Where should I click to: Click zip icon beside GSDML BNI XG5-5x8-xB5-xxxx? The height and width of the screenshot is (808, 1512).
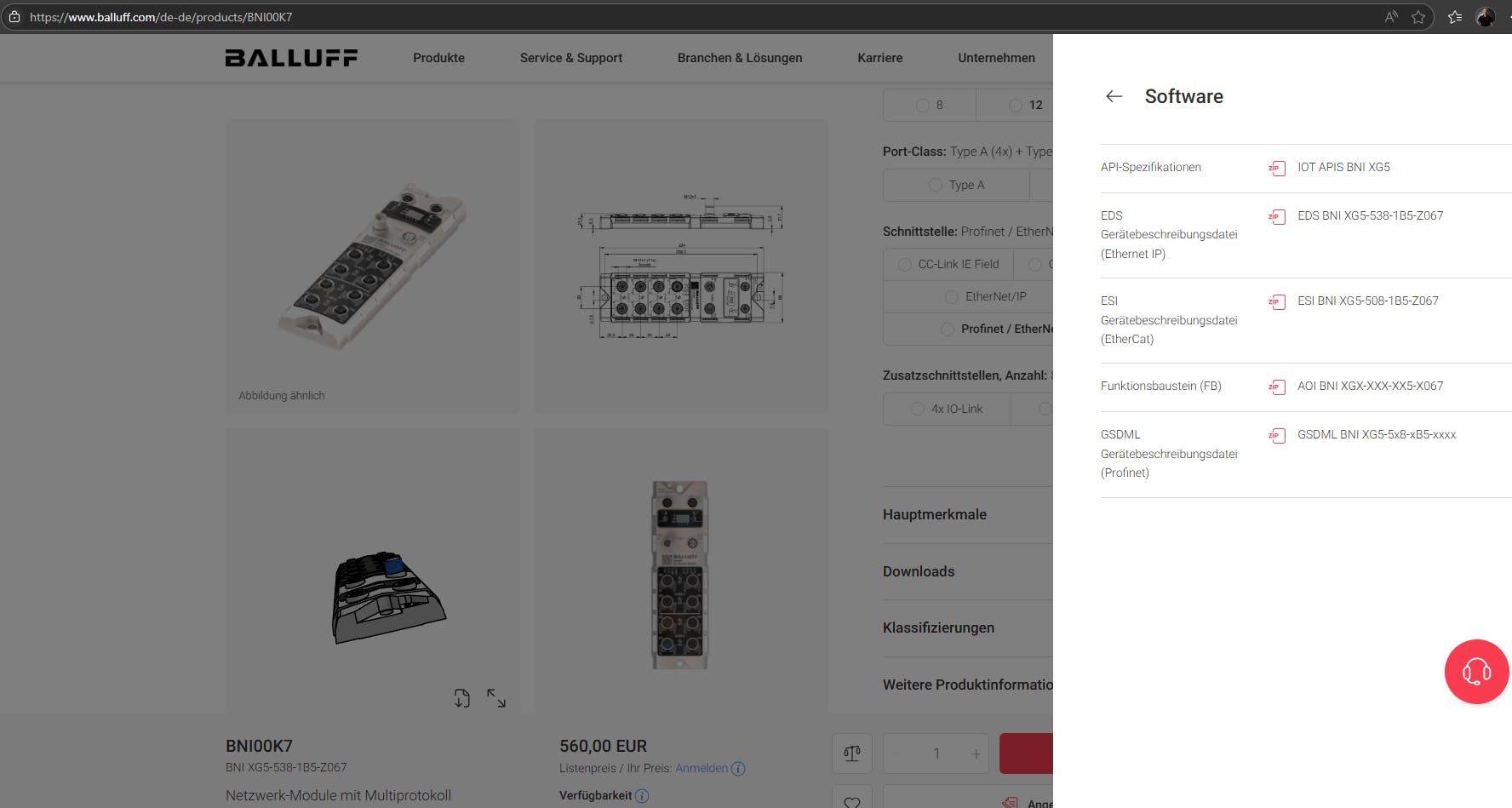coord(1276,435)
